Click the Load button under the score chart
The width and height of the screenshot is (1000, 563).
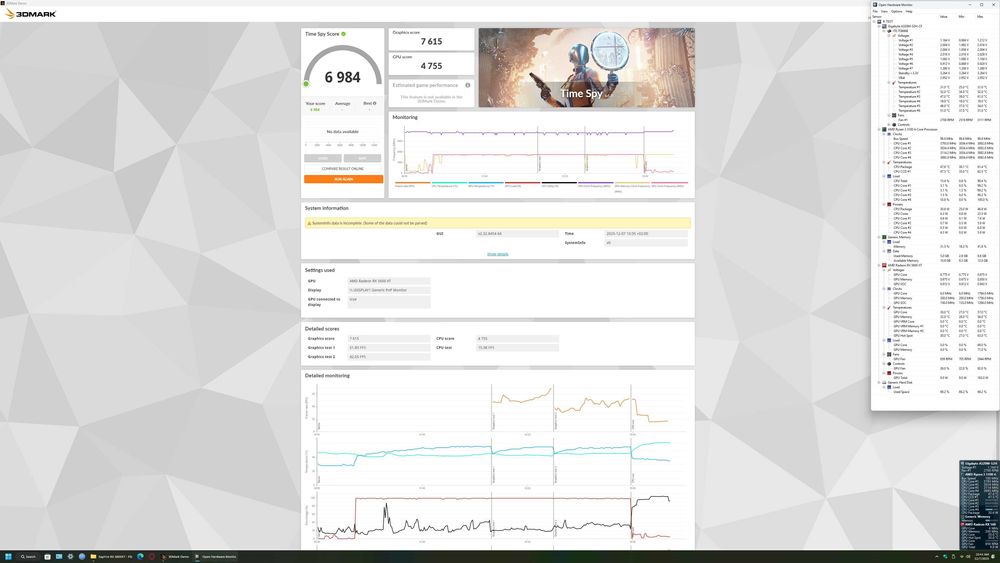(x=323, y=158)
